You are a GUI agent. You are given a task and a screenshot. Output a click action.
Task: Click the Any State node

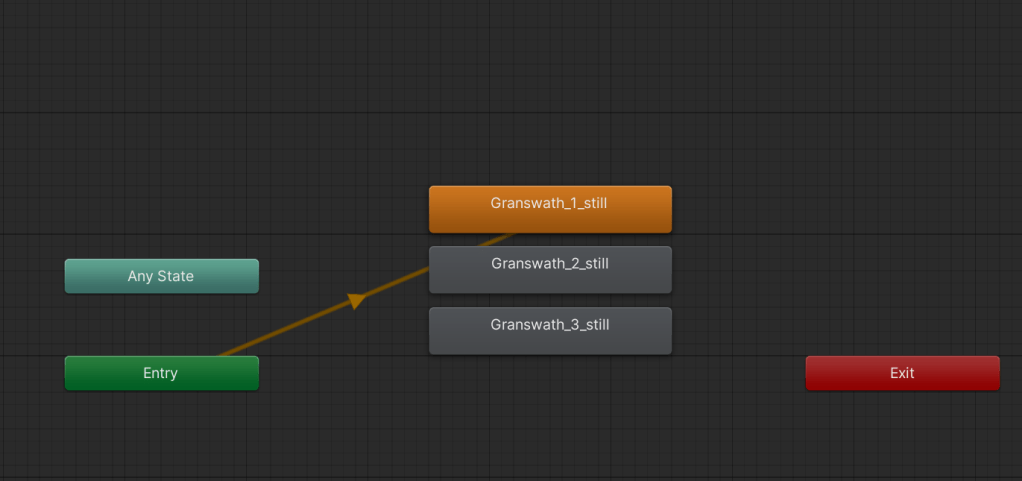[x=161, y=276]
